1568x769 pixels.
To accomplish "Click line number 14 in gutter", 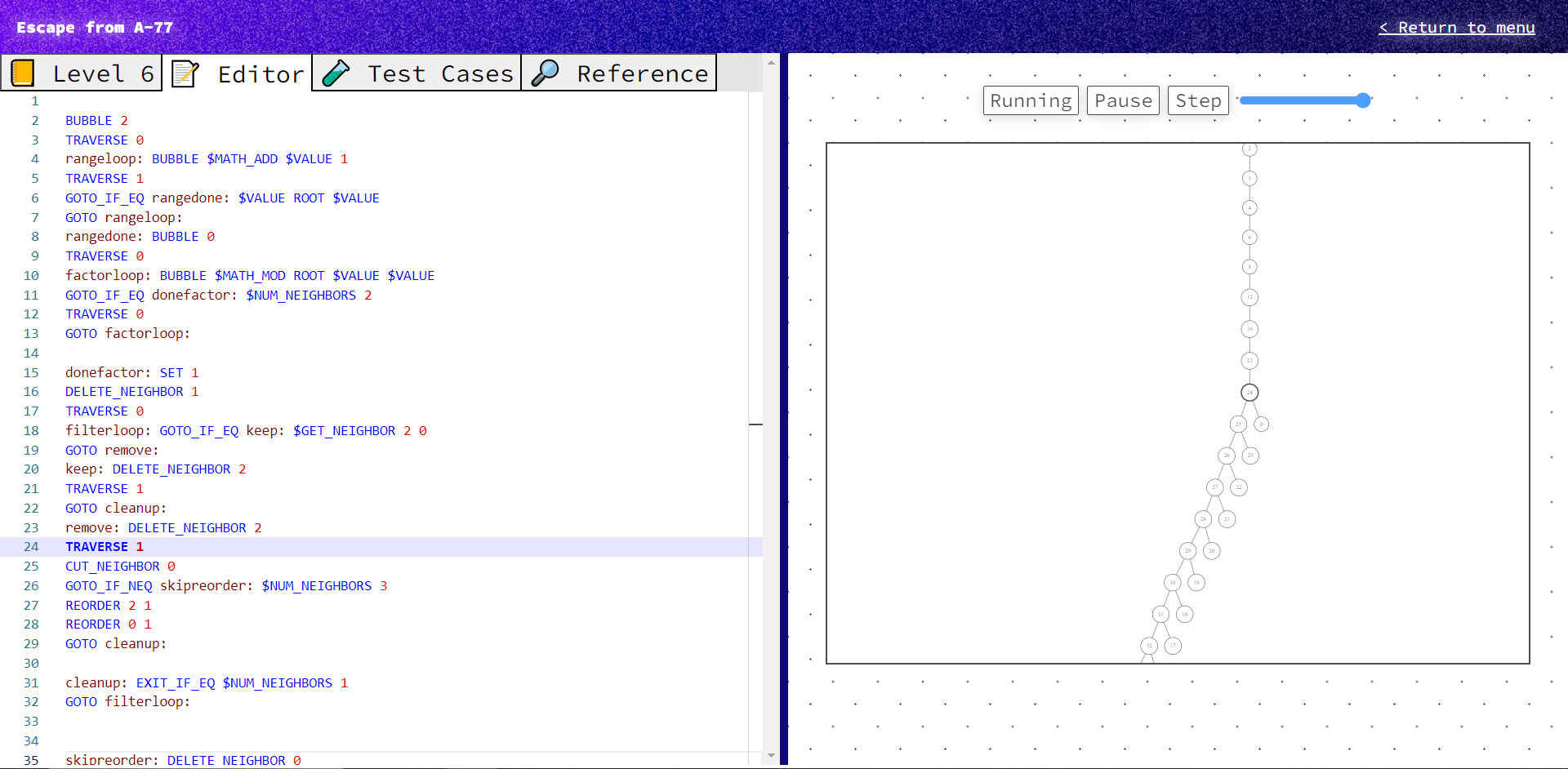I will [x=31, y=353].
